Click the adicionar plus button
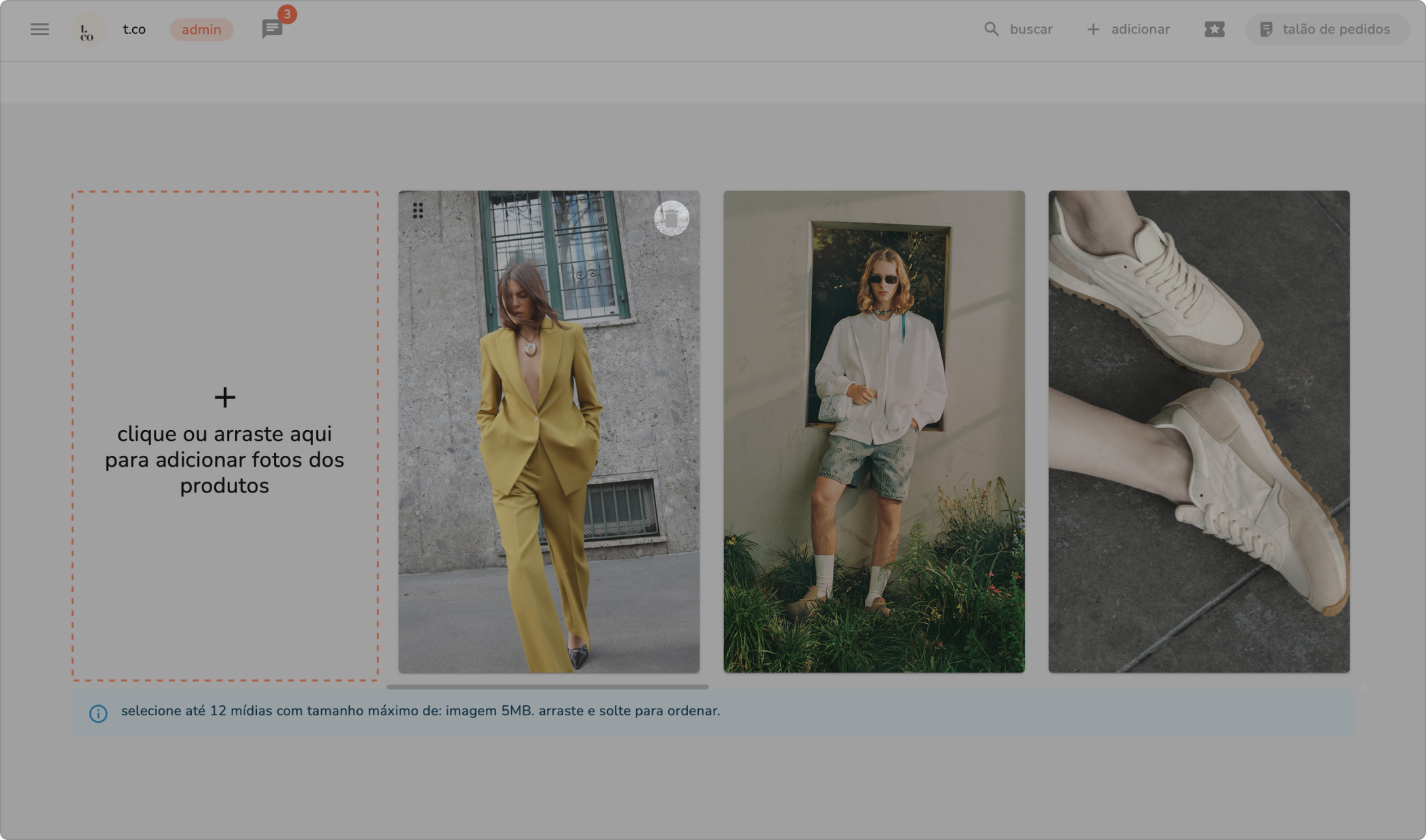 1128,29
